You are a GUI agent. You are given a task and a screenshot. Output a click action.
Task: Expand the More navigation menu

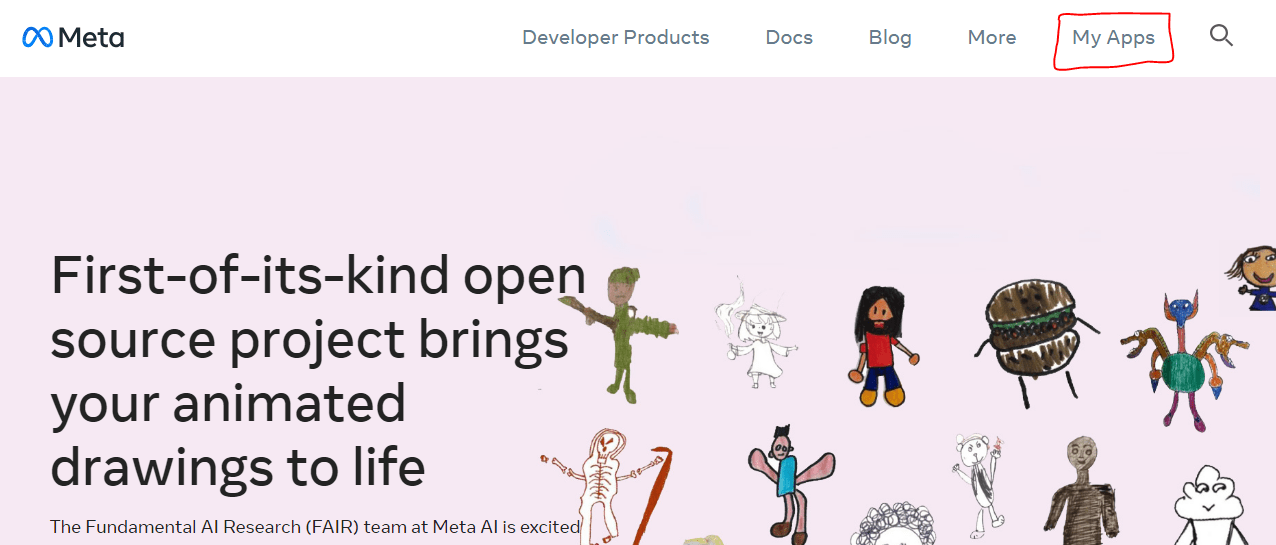(991, 37)
